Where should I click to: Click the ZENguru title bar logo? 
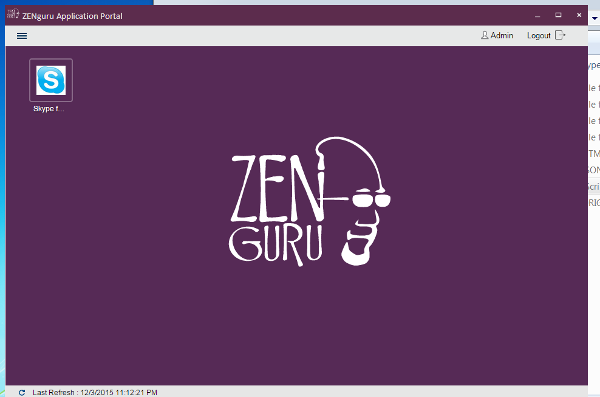[13, 14]
